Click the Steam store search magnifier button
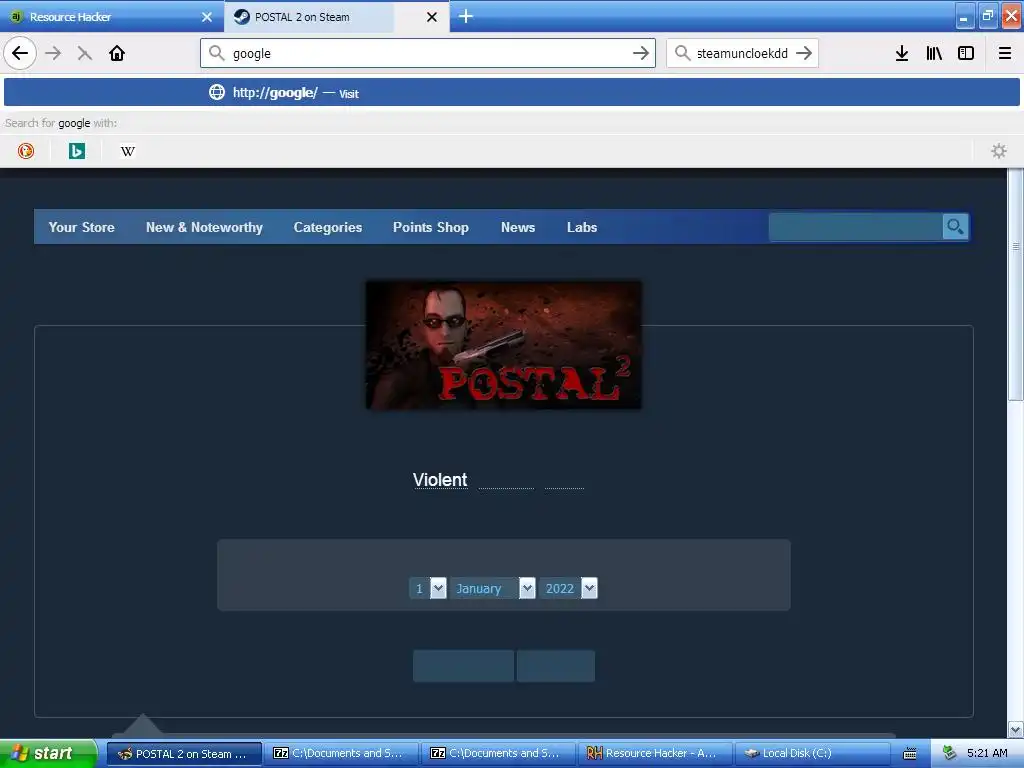 pos(955,227)
